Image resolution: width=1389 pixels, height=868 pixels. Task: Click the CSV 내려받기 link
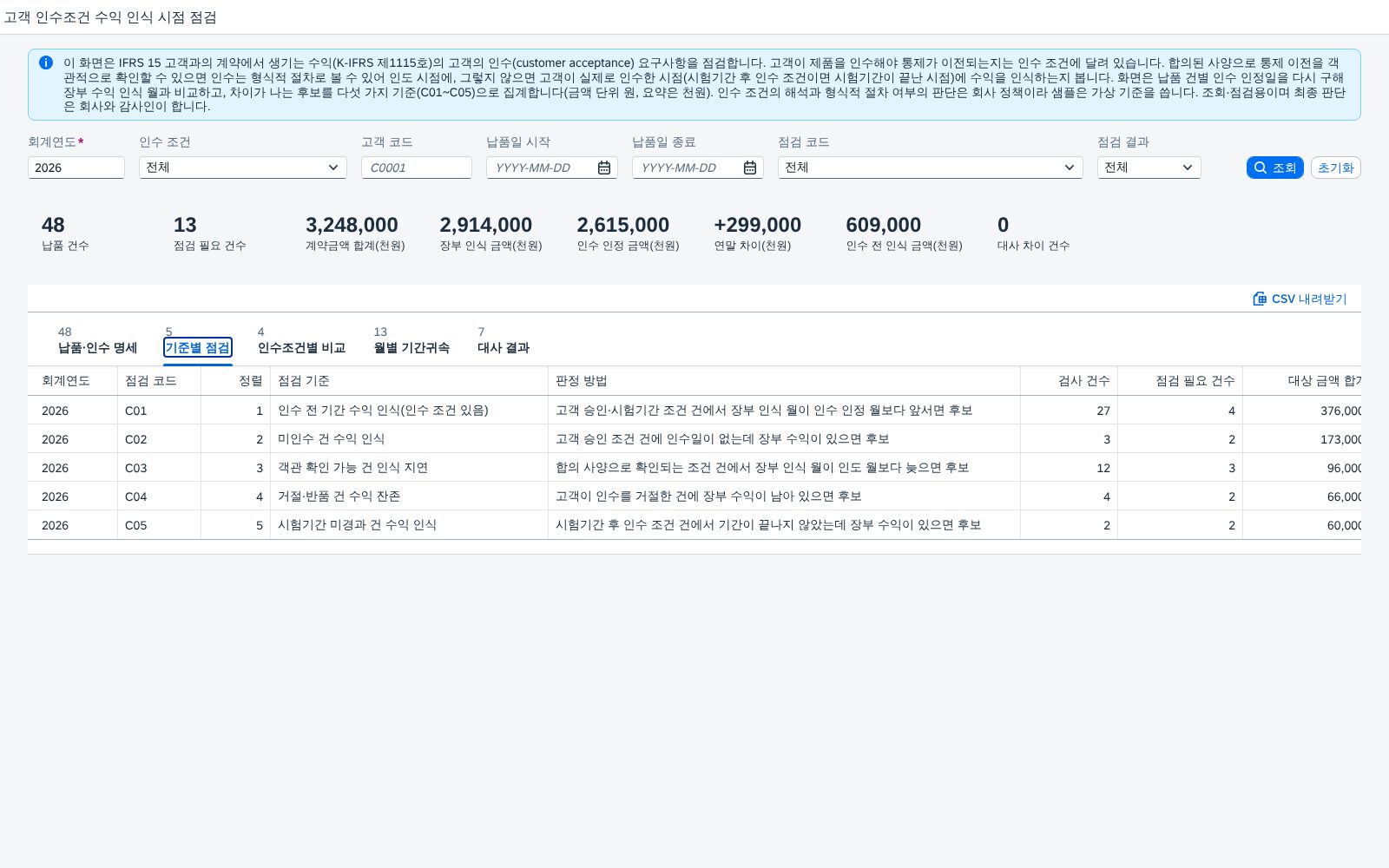click(1300, 299)
